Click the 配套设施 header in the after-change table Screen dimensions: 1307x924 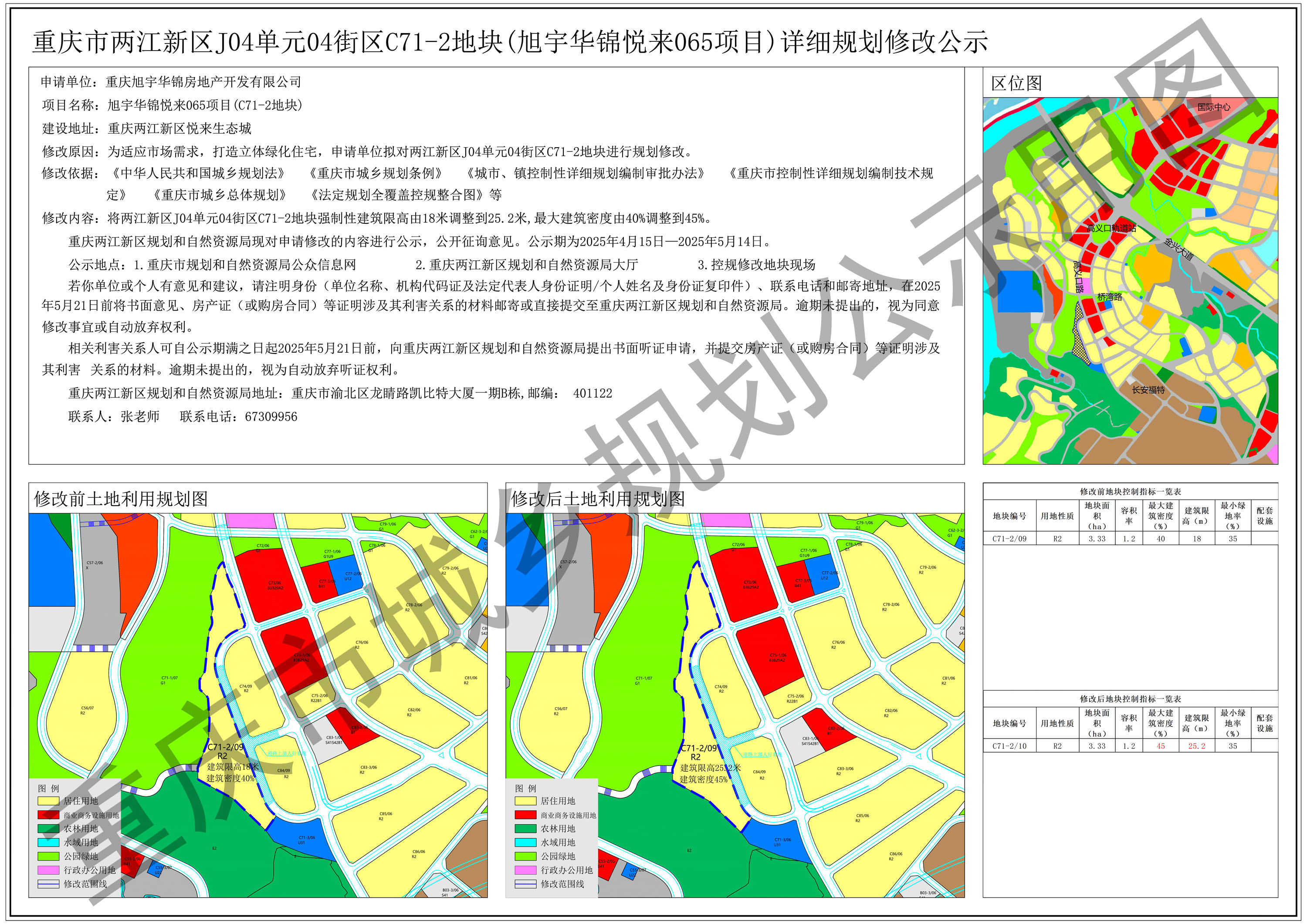(1265, 724)
